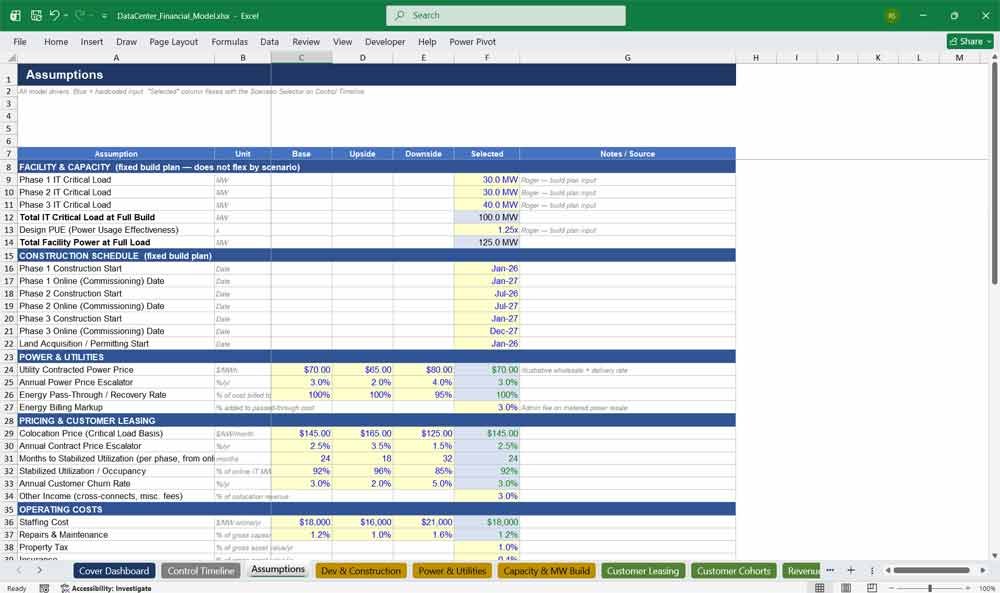Switch to Page Break Preview icon
Image resolution: width=1000 pixels, height=593 pixels.
(x=872, y=588)
